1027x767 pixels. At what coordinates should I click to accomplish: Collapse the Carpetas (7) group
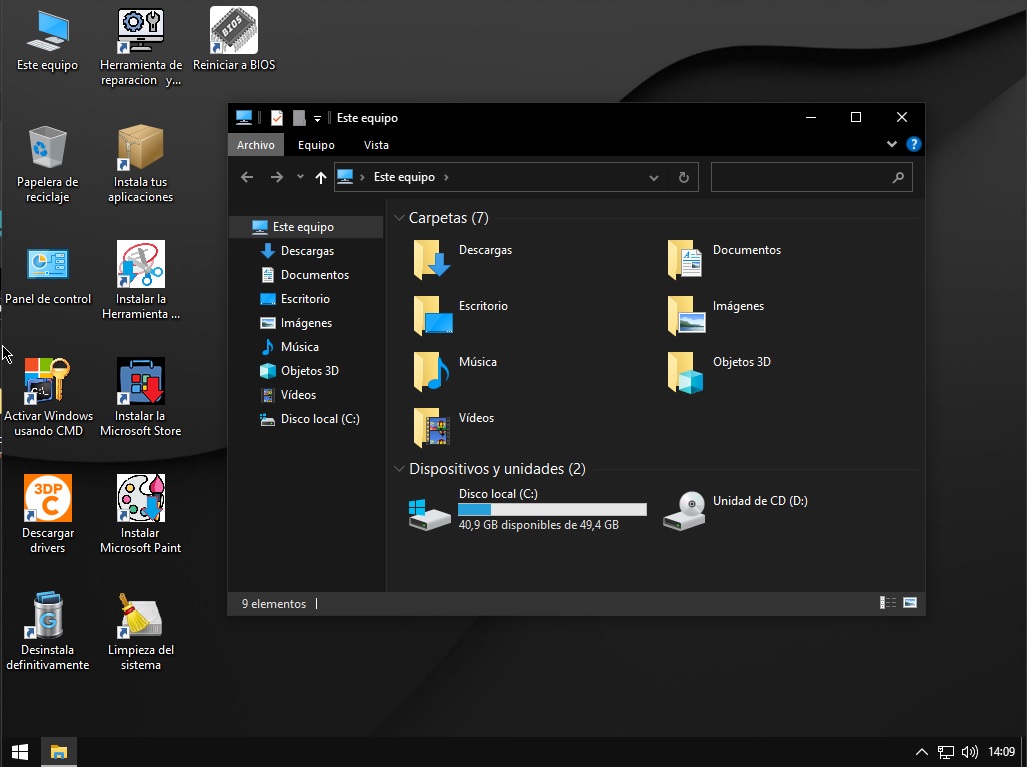tap(399, 217)
